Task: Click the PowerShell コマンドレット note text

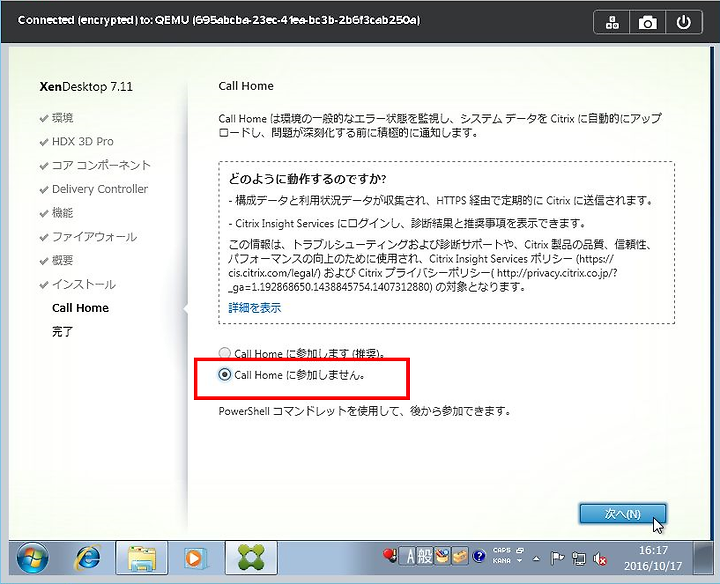Action: pos(365,411)
